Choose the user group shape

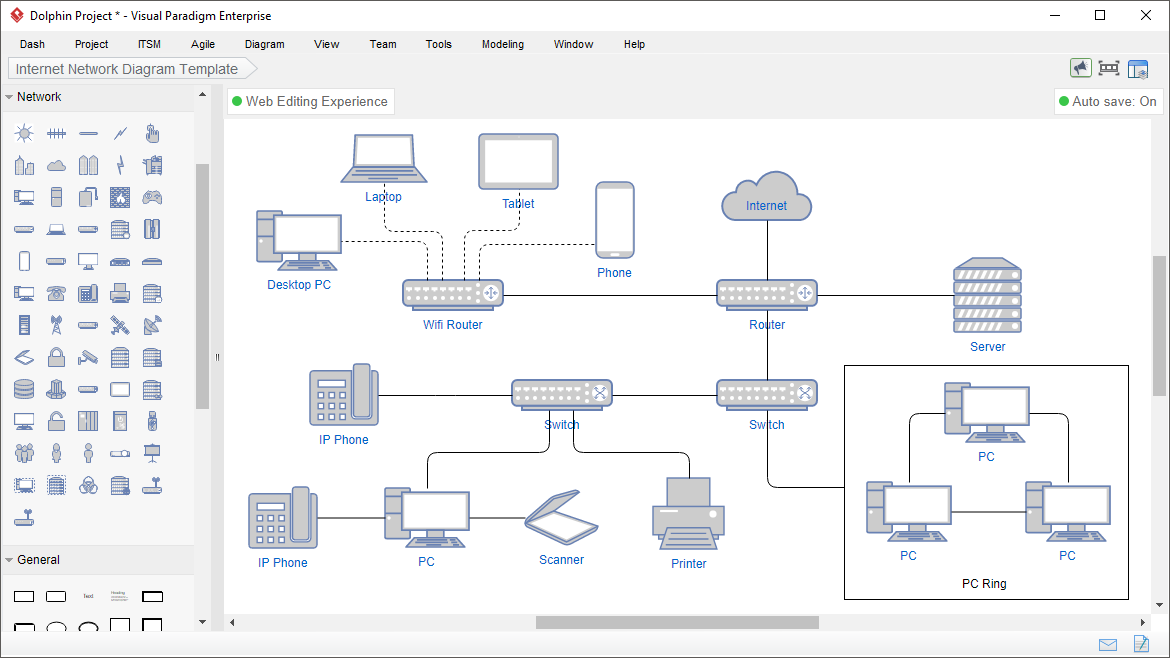(24, 453)
